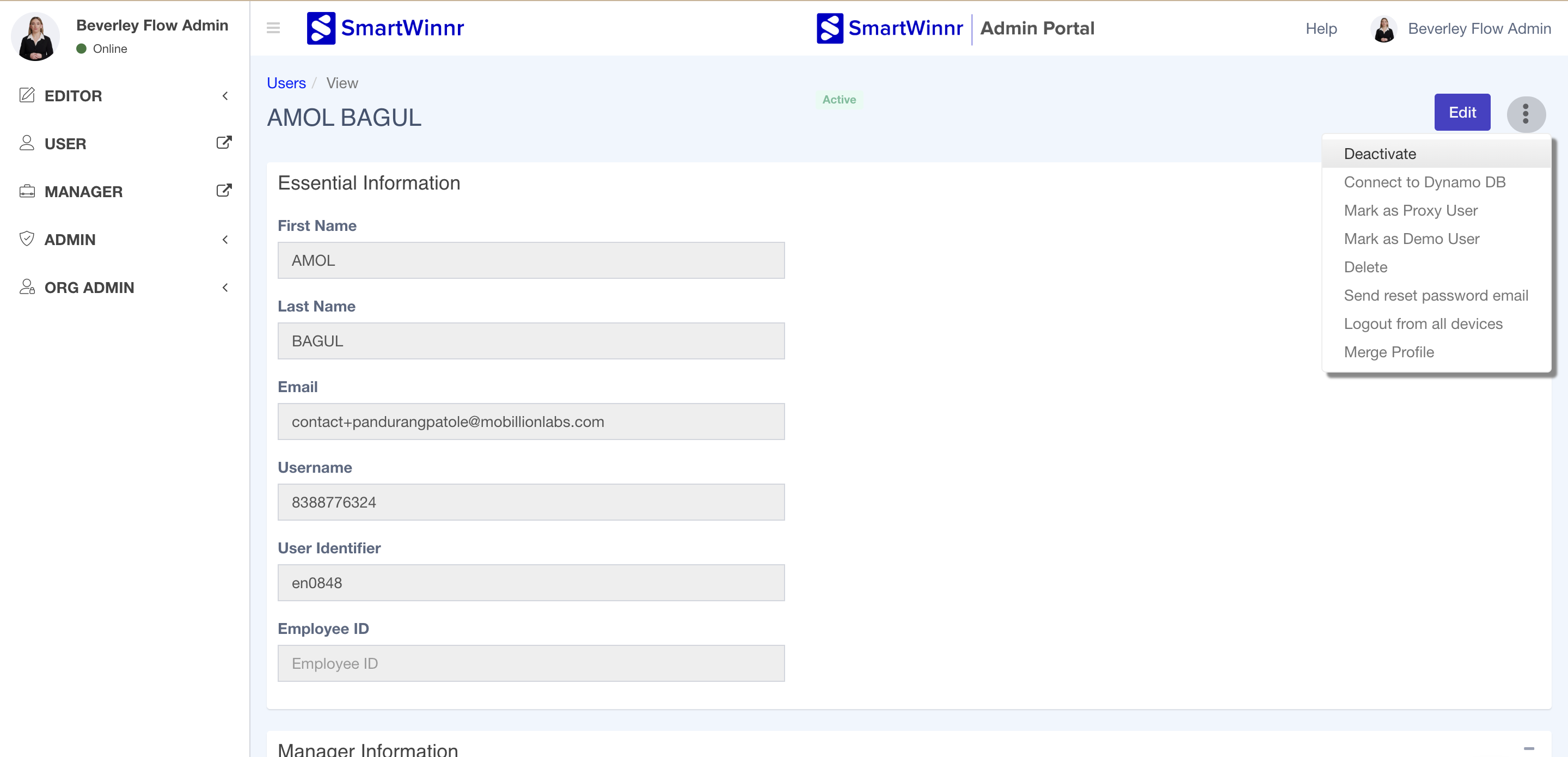Click the MANAGER external link icon
Viewport: 1568px width, 757px height.
pyautogui.click(x=224, y=191)
